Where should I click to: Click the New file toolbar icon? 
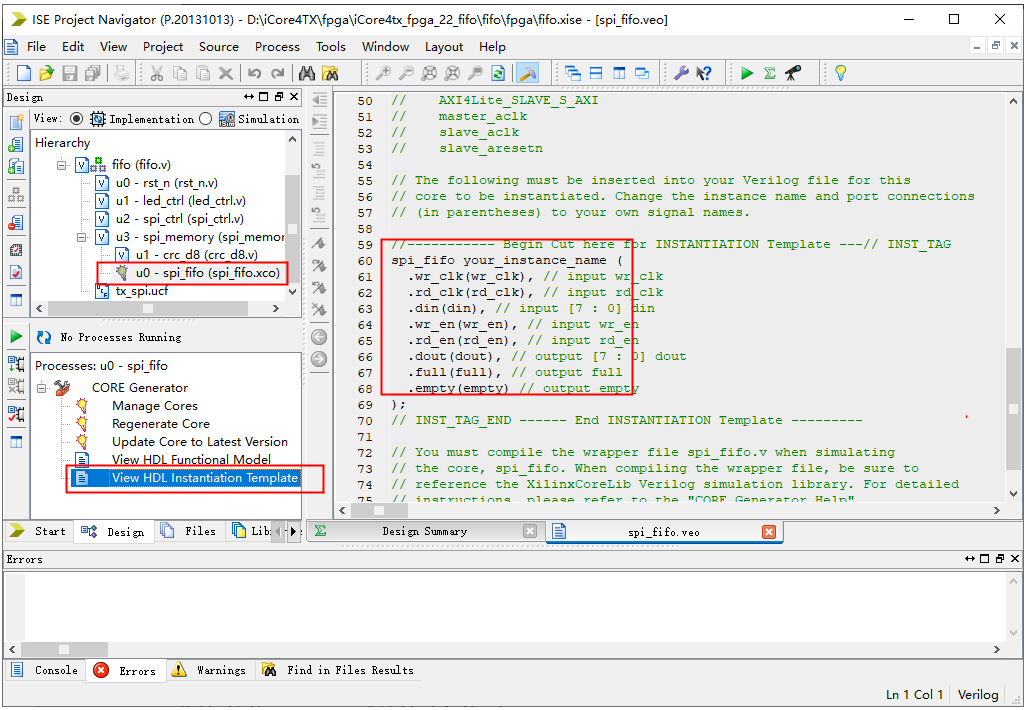(24, 73)
